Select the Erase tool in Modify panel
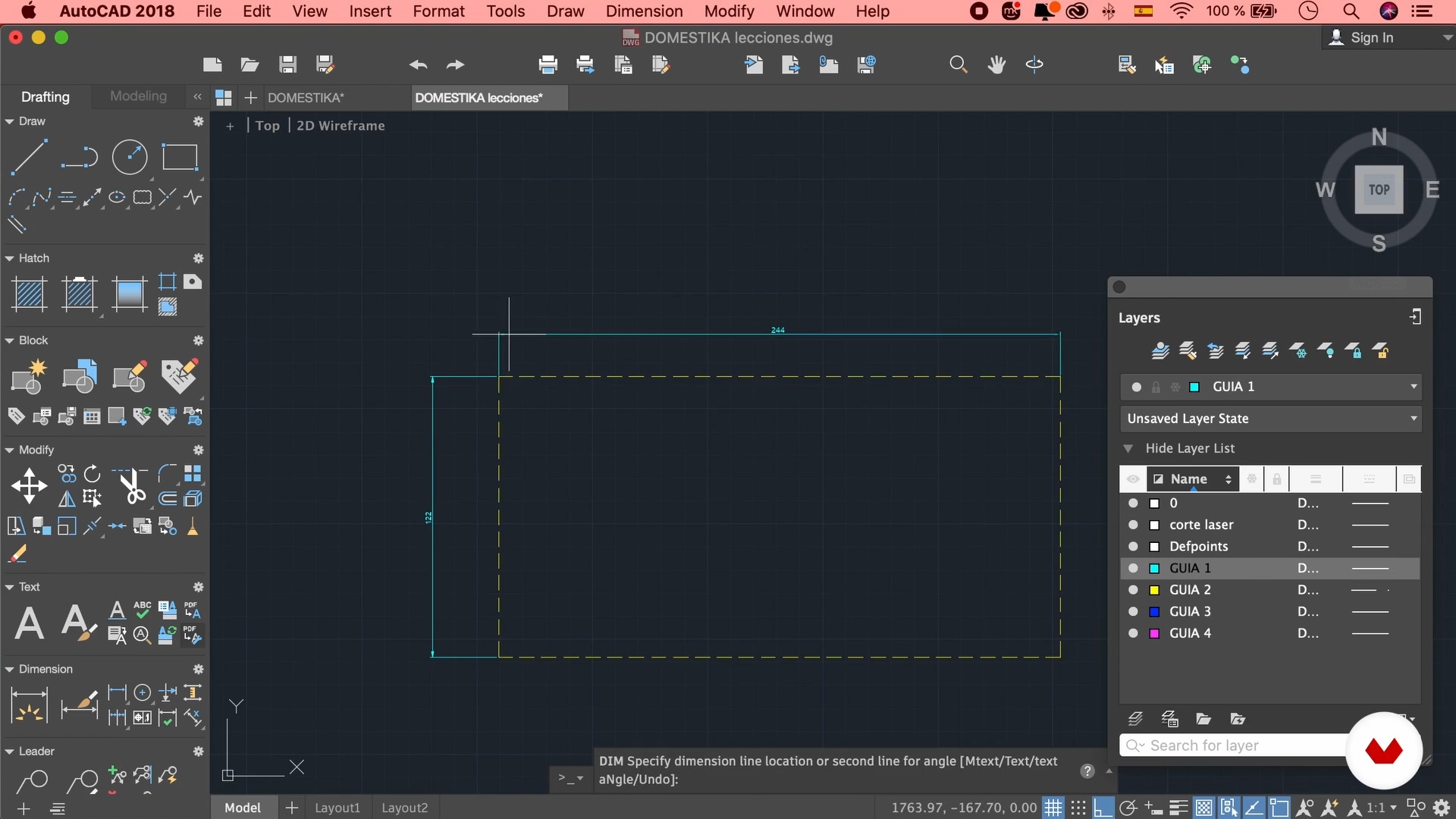The width and height of the screenshot is (1456, 819). point(17,554)
